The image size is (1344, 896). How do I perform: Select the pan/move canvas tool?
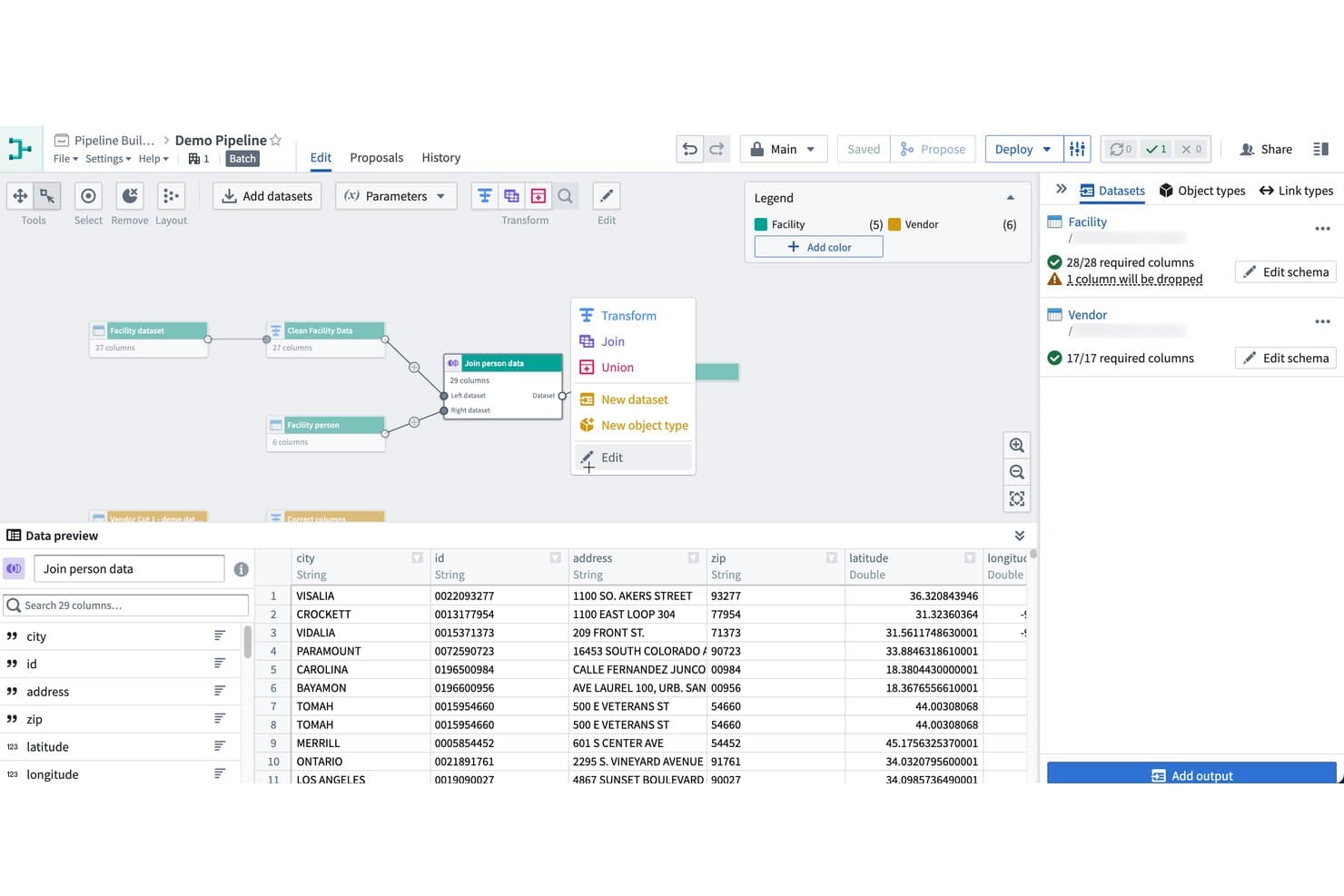(20, 196)
